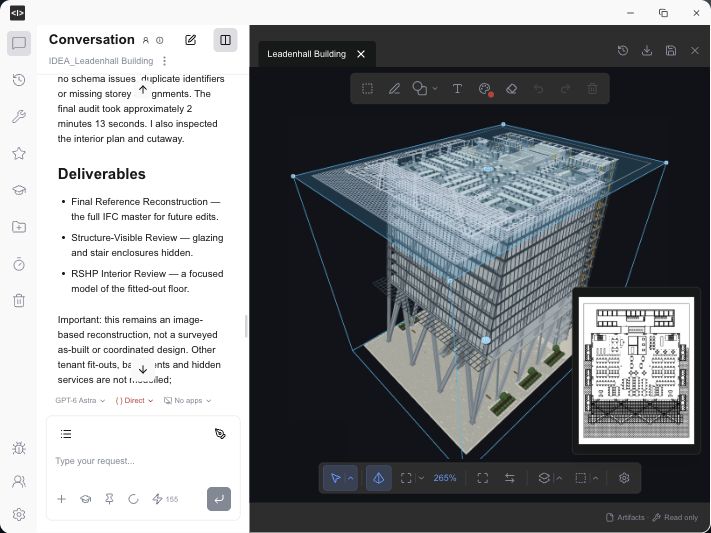
Task: Close the Leadenhall Building tab
Action: tap(361, 54)
